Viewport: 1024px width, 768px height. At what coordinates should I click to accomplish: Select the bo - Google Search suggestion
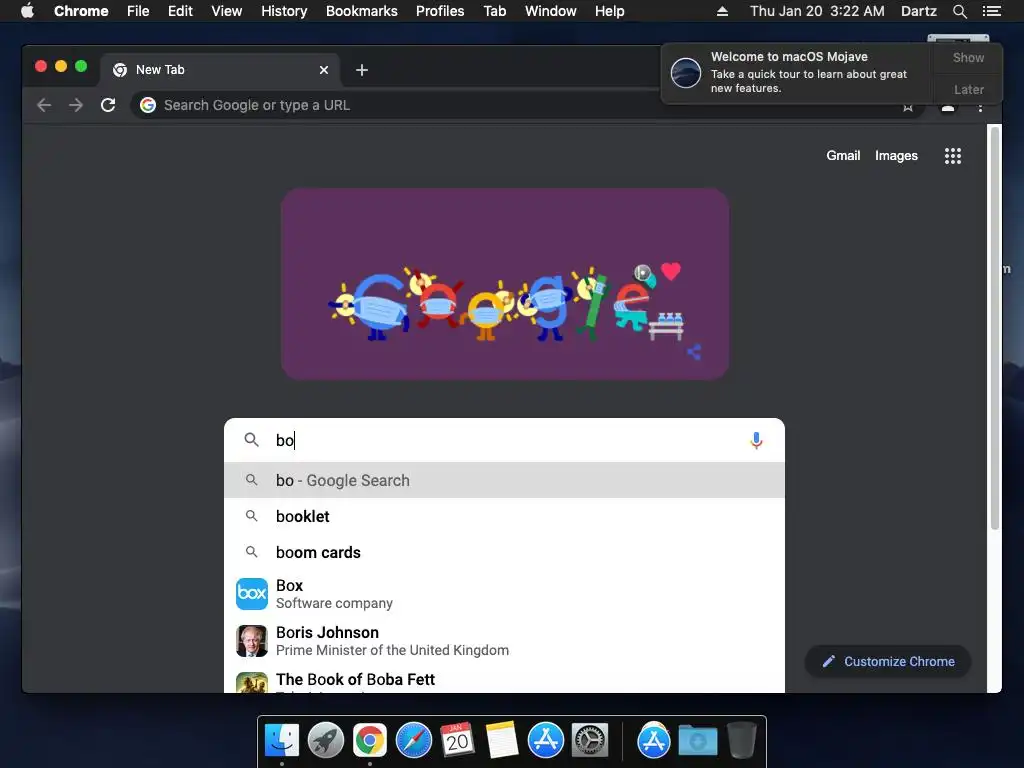point(504,480)
